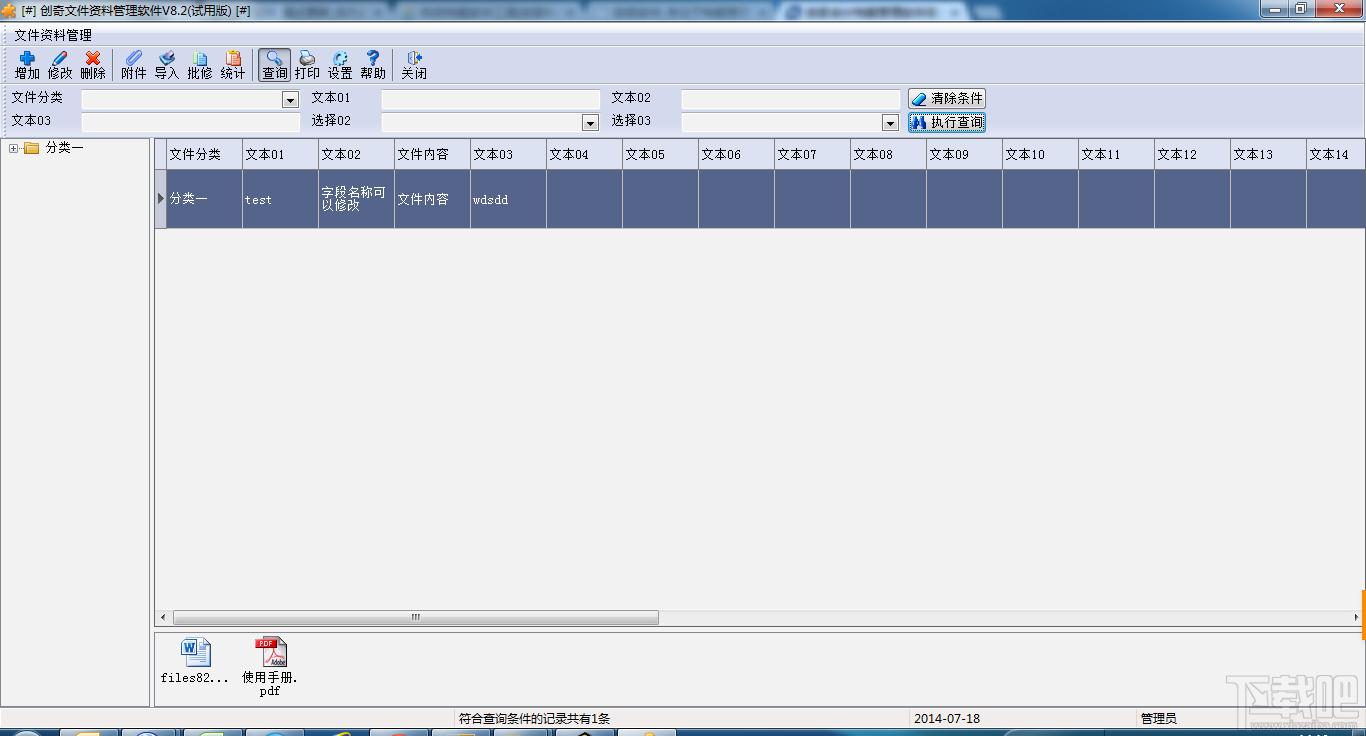
Task: Click the 批修 (Batch edit) icon
Action: coord(199,65)
